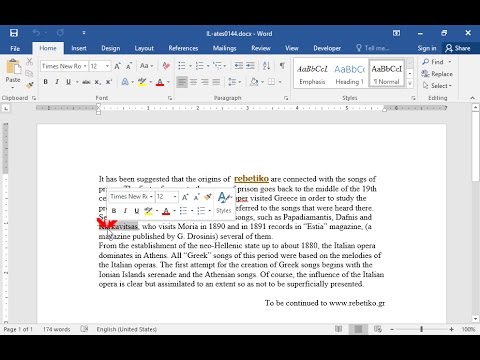Open the spelling proofing status icon
Viewport: 480px width, 360px height.
point(84,329)
